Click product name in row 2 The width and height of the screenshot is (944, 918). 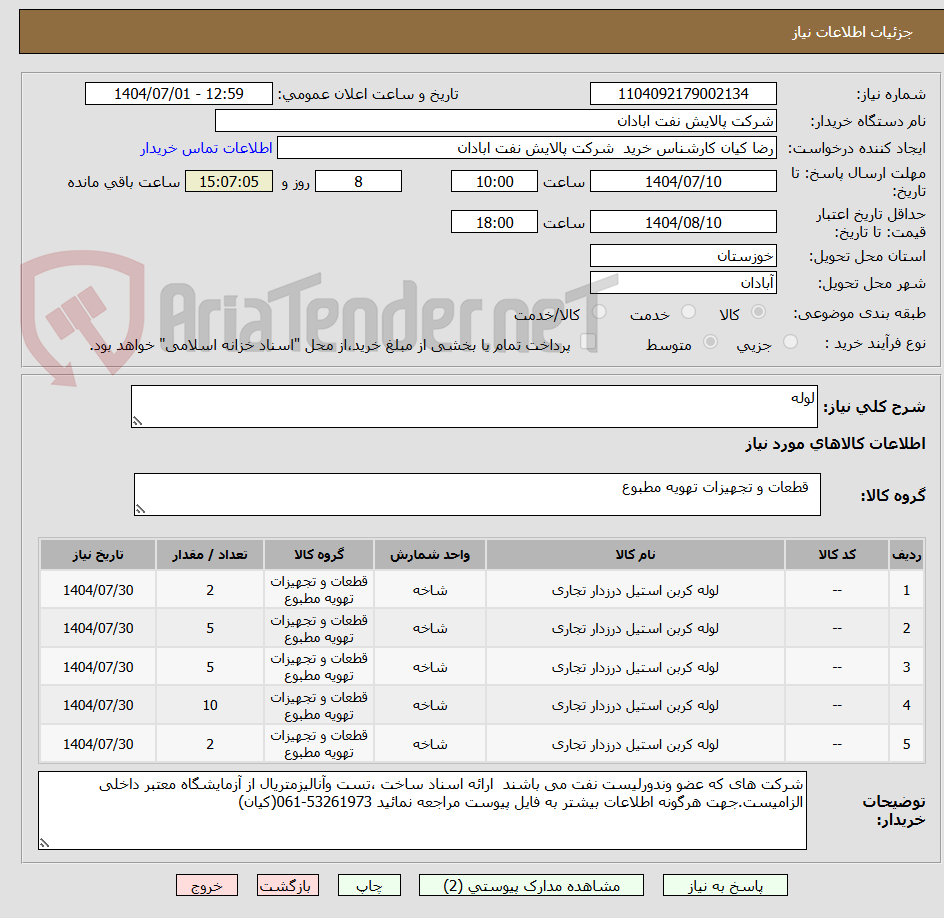[x=635, y=628]
